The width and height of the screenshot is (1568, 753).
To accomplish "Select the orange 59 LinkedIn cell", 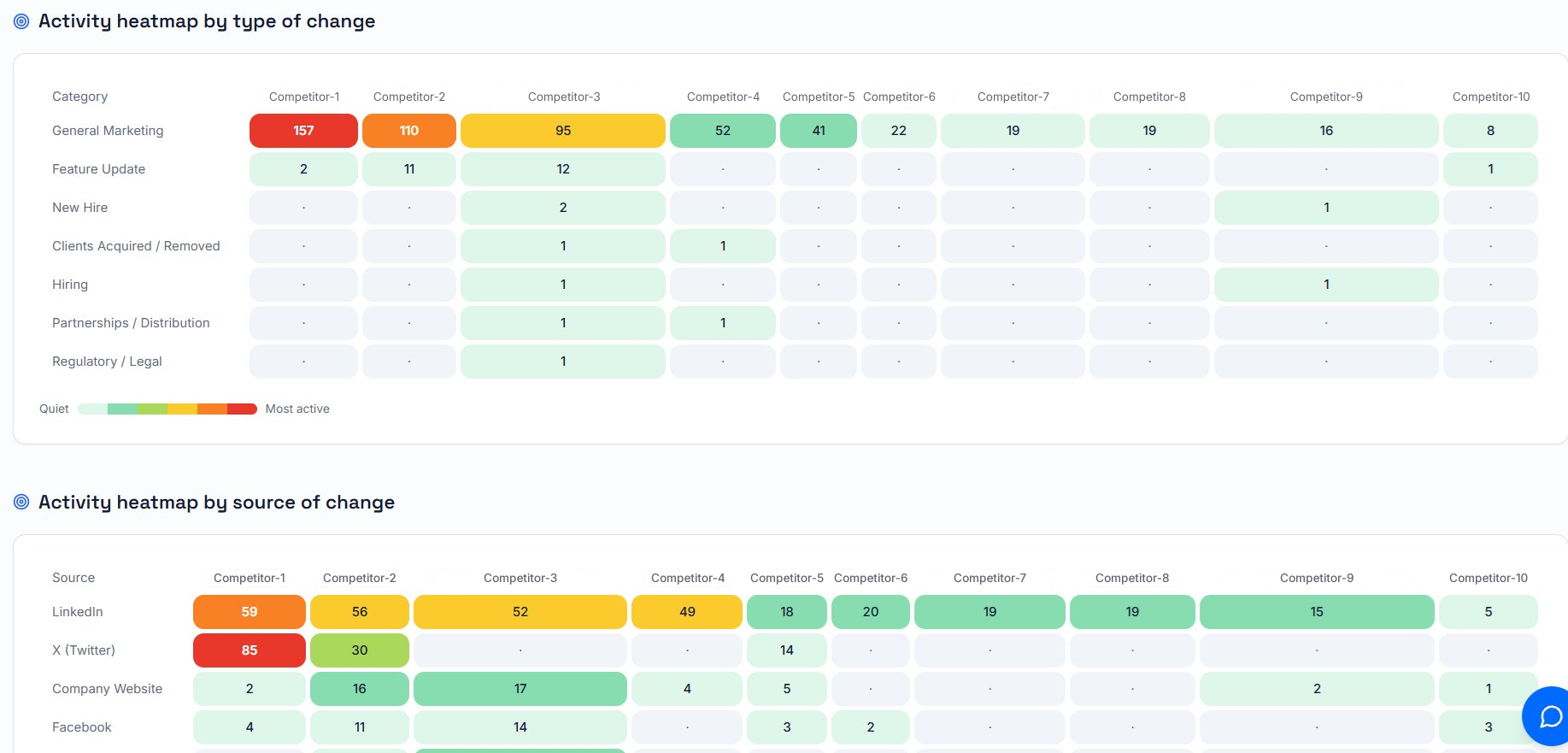I will point(250,612).
